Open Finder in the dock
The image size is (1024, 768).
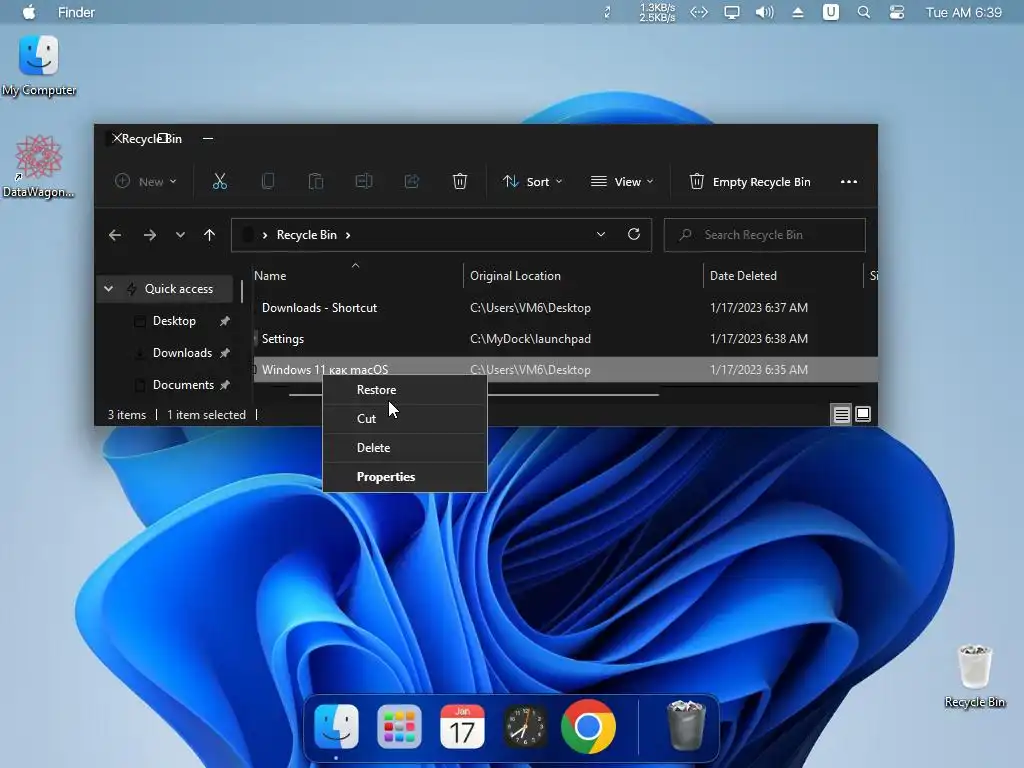pyautogui.click(x=336, y=726)
